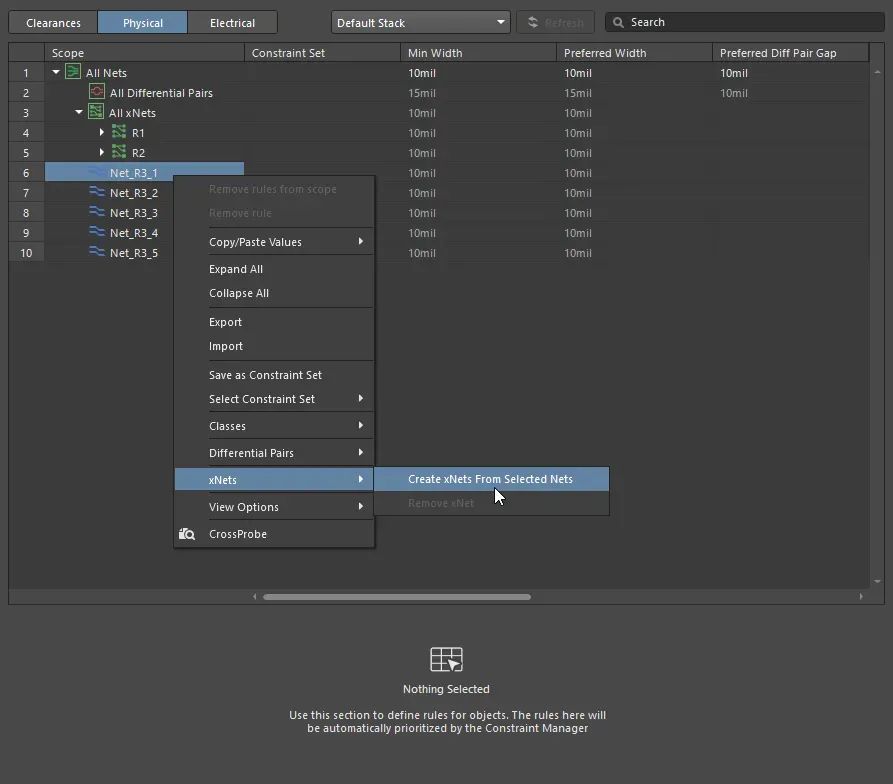Viewport: 893px width, 784px height.
Task: Click the net icon beside Net_R3_5
Action: (x=97, y=252)
